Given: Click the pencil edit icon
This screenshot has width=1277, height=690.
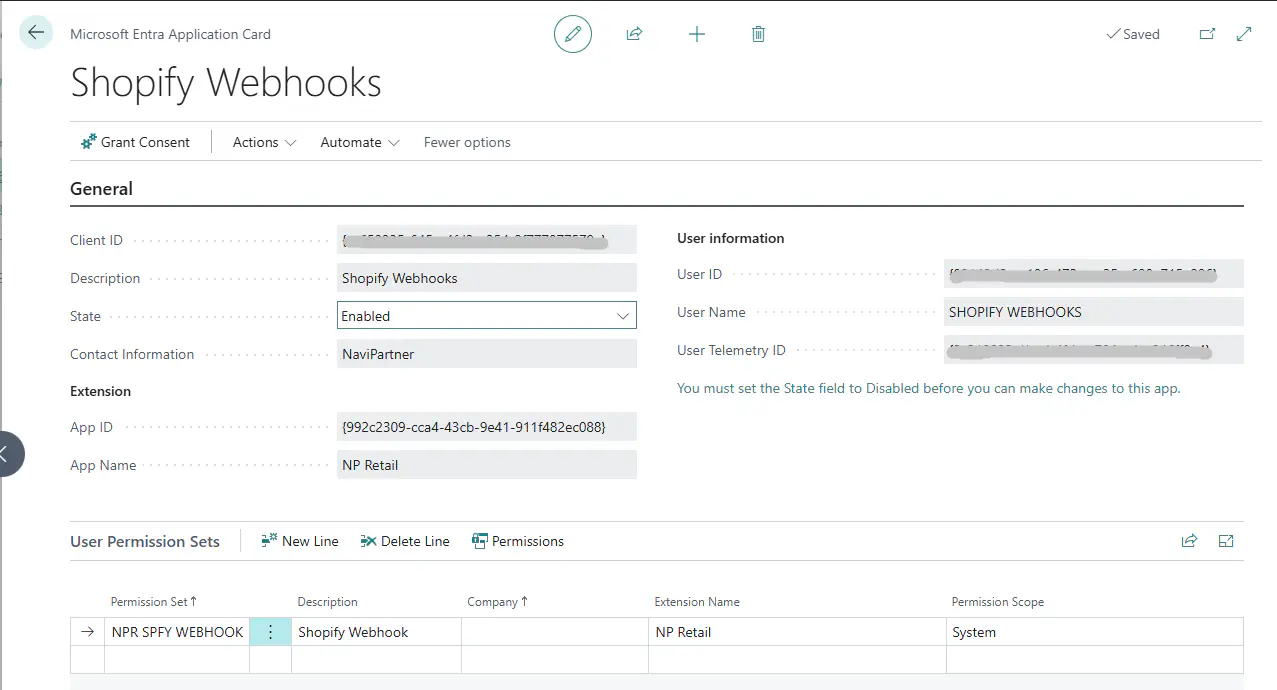Looking at the screenshot, I should [573, 34].
